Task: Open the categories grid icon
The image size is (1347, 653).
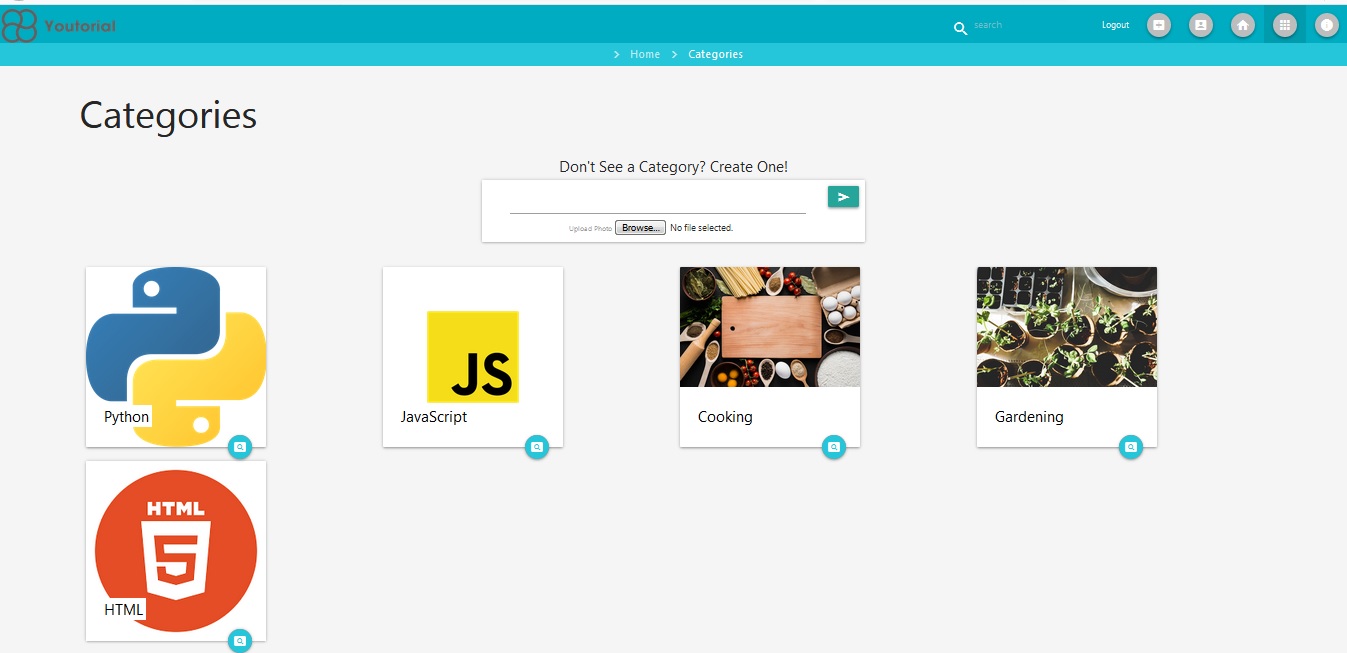Action: pos(1285,25)
